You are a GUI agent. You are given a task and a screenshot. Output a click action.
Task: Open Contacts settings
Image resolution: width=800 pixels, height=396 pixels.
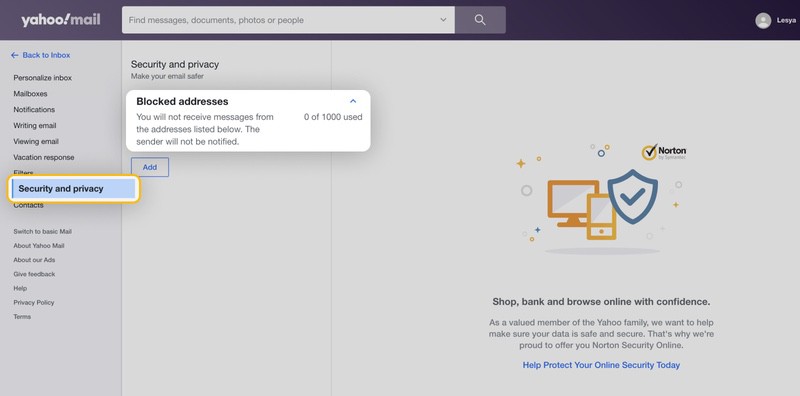[28, 205]
